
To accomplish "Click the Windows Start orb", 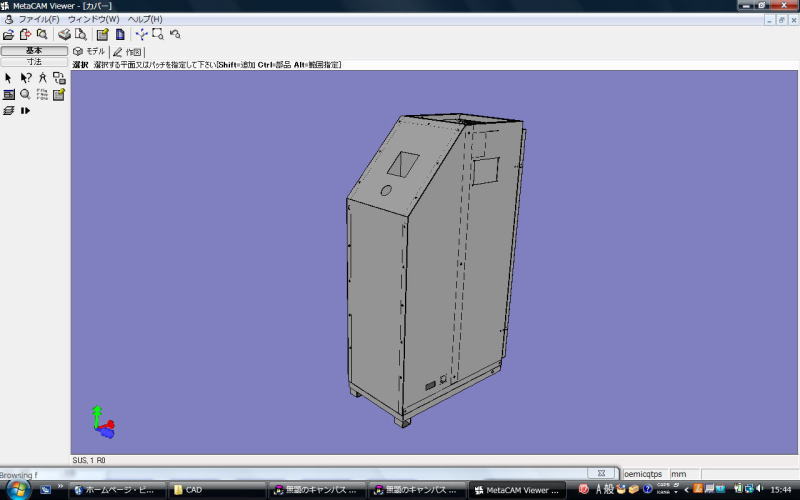I will pos(18,490).
